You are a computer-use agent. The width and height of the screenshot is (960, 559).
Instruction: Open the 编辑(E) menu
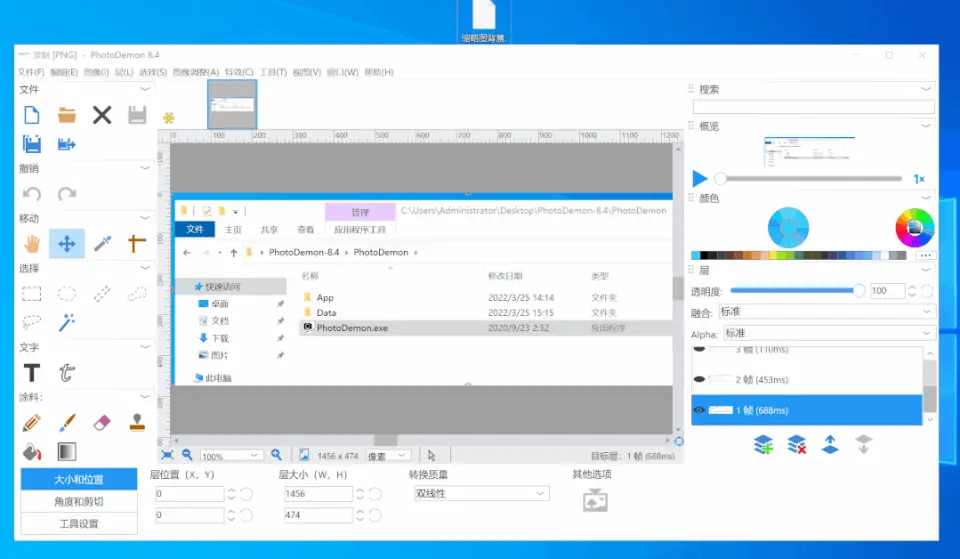click(64, 72)
